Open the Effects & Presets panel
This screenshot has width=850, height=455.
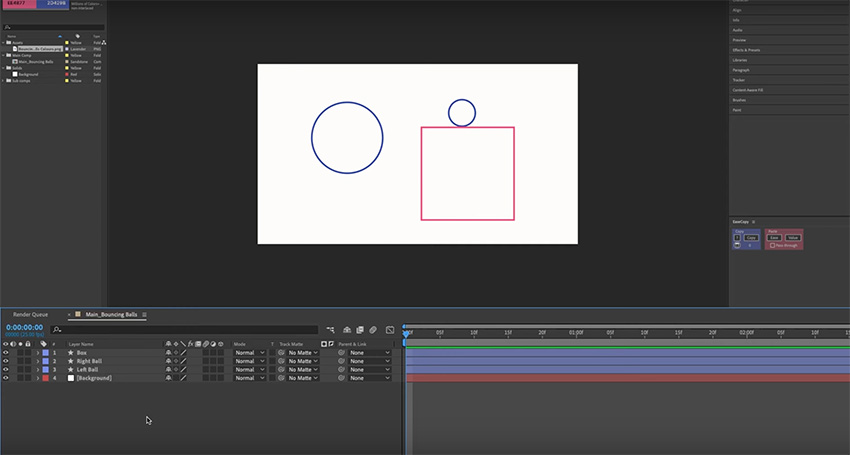point(746,50)
